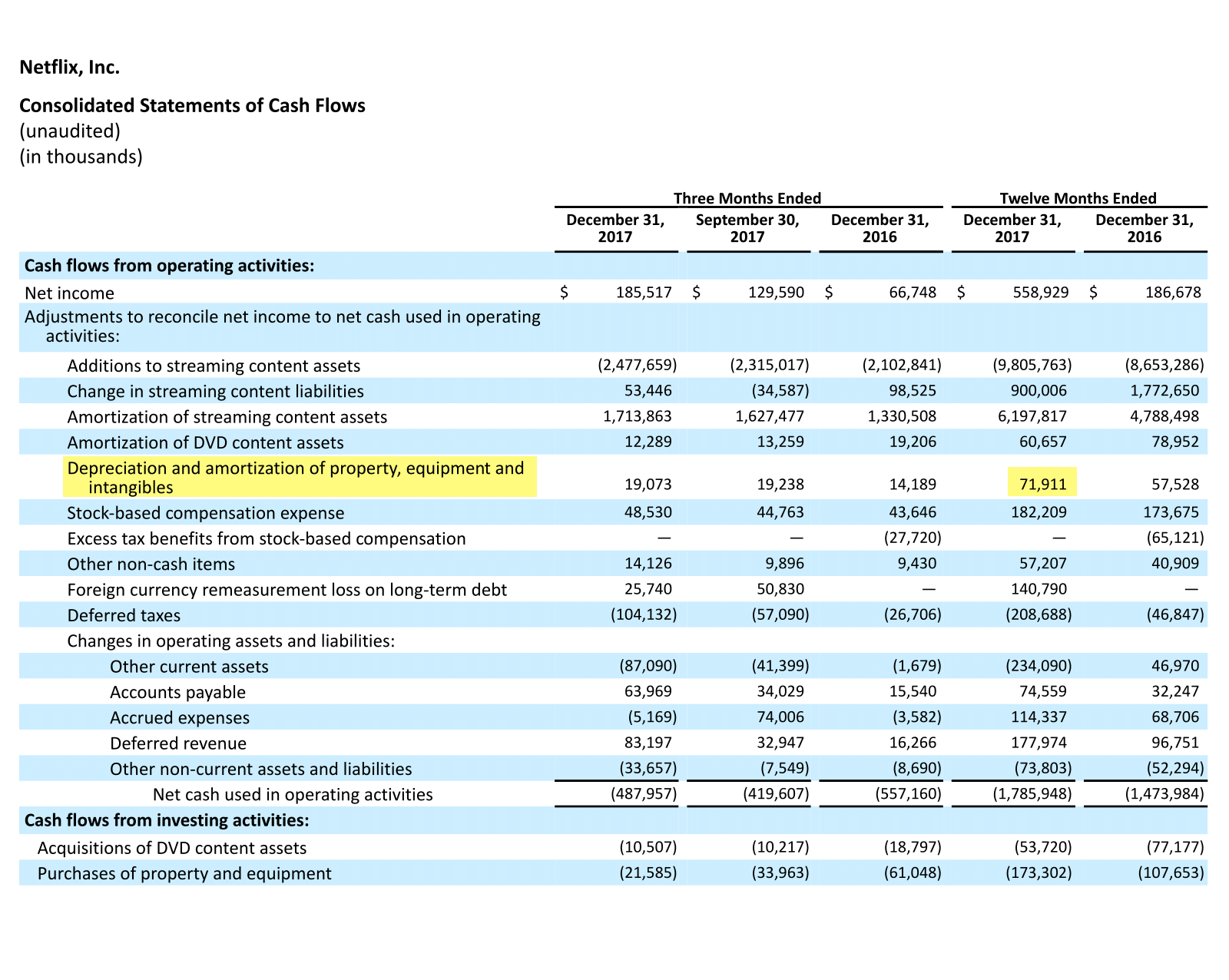Click 'Other current assets' row label
This screenshot has height=980, width=1229.
pos(189,667)
